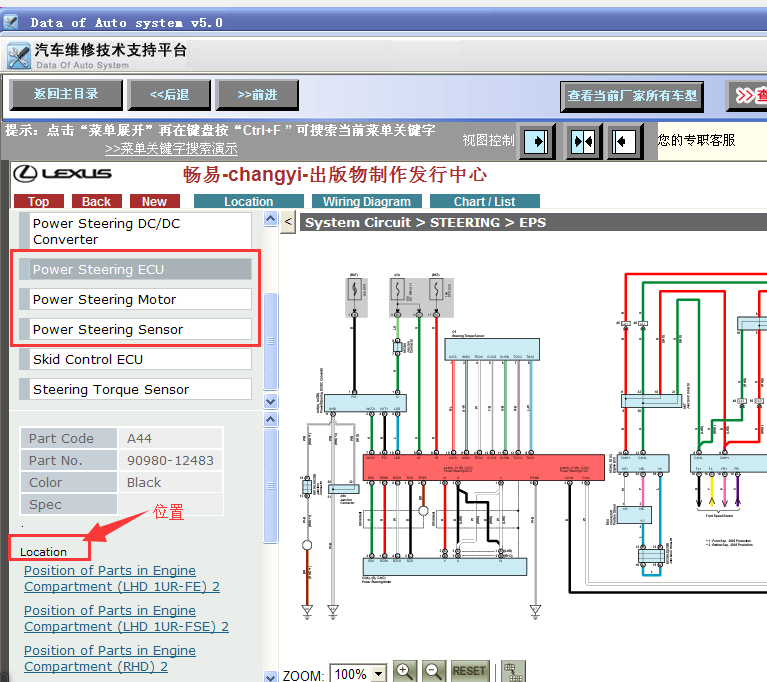Select Power Steering Sensor item
This screenshot has width=767, height=682.
pyautogui.click(x=135, y=329)
